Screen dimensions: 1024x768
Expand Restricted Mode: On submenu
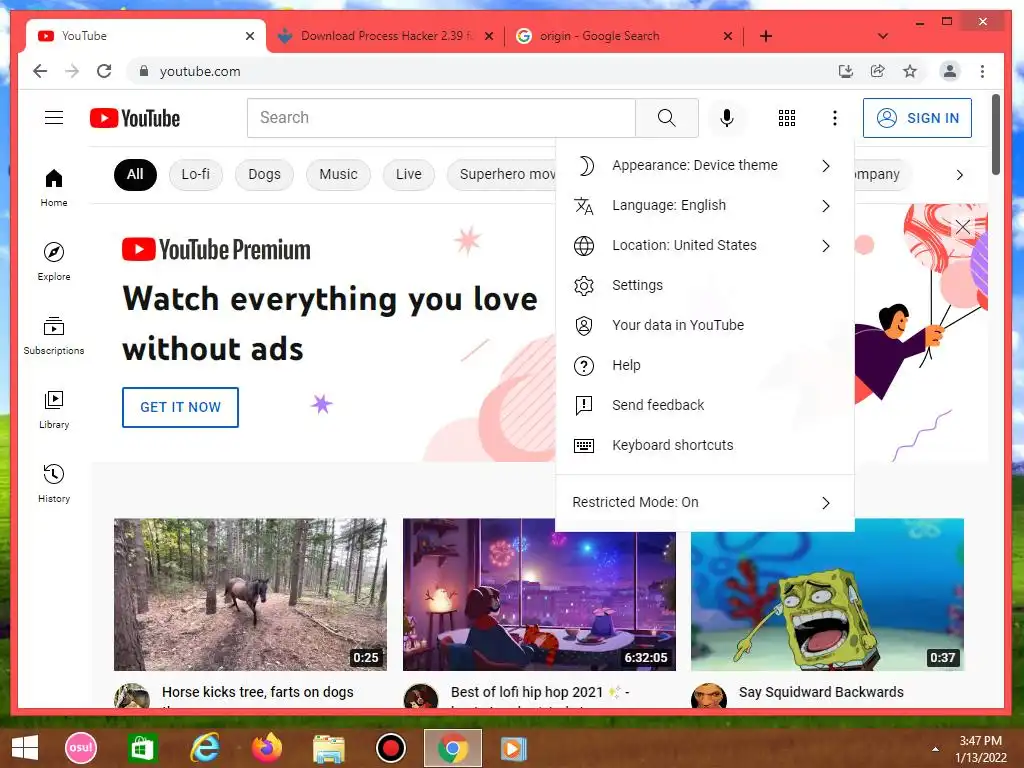pyautogui.click(x=705, y=502)
